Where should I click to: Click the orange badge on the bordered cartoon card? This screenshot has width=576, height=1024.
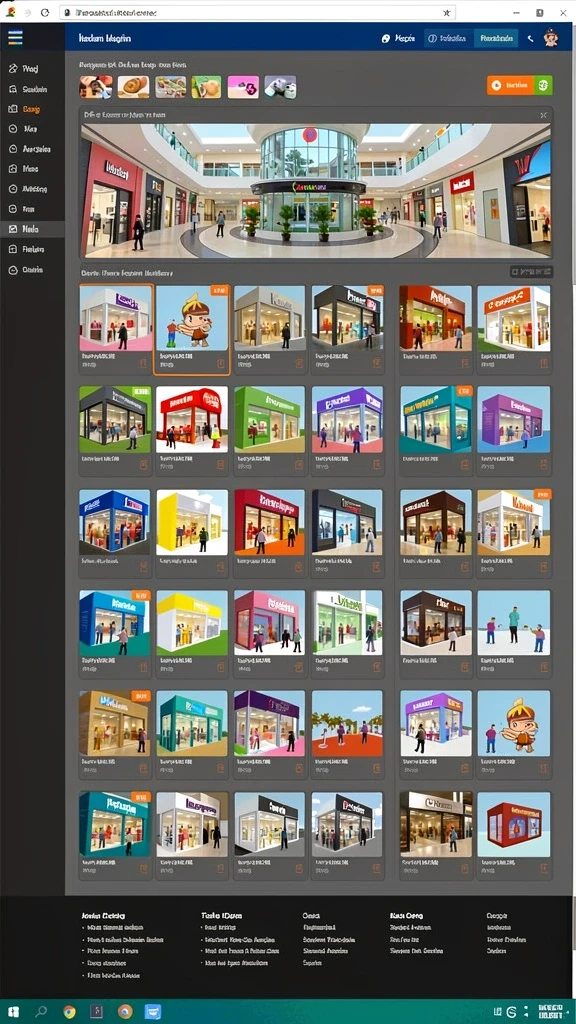click(x=219, y=290)
